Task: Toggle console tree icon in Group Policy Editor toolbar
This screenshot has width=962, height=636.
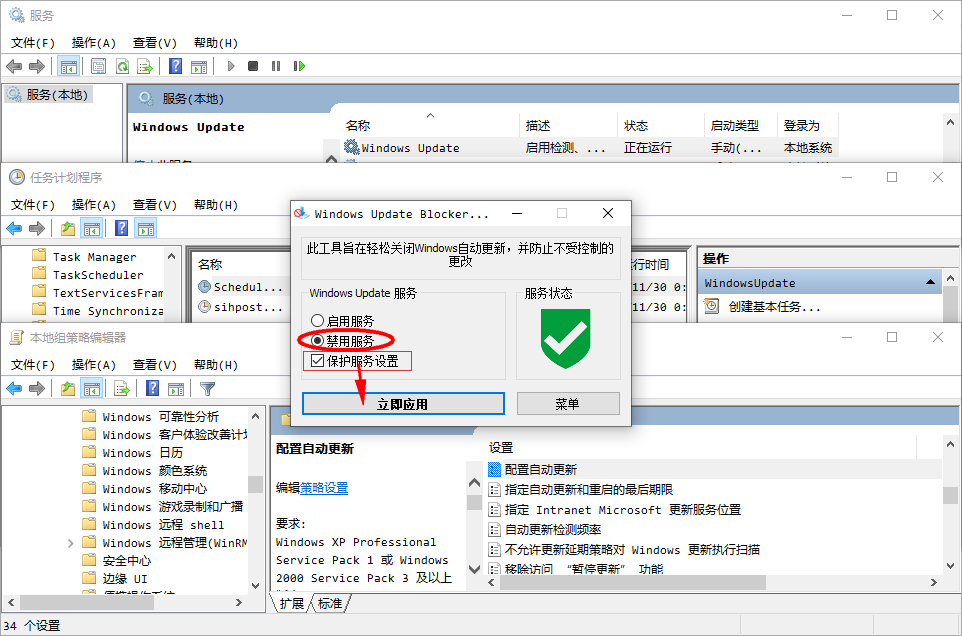Action: pos(91,388)
